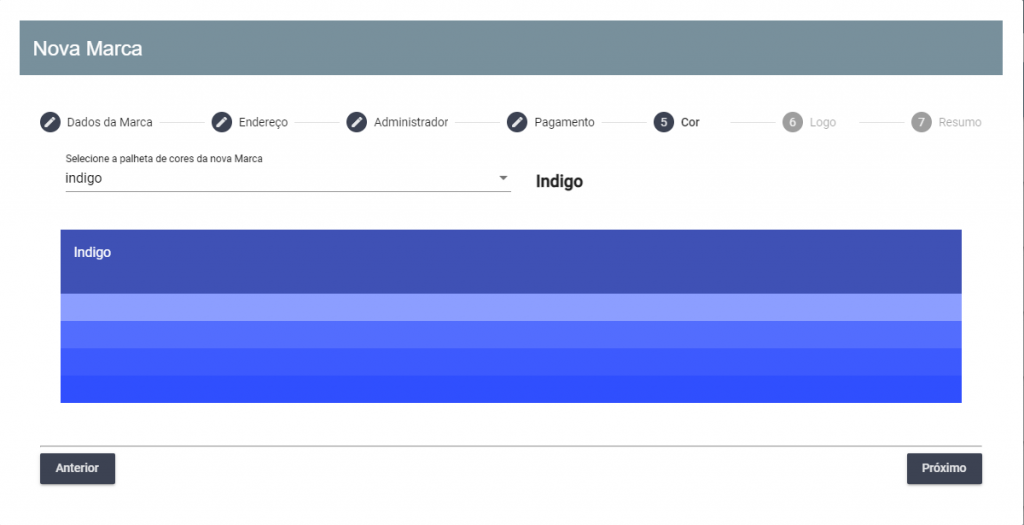The image size is (1024, 525).
Task: Jump to the Administrador step label
Action: click(x=411, y=122)
